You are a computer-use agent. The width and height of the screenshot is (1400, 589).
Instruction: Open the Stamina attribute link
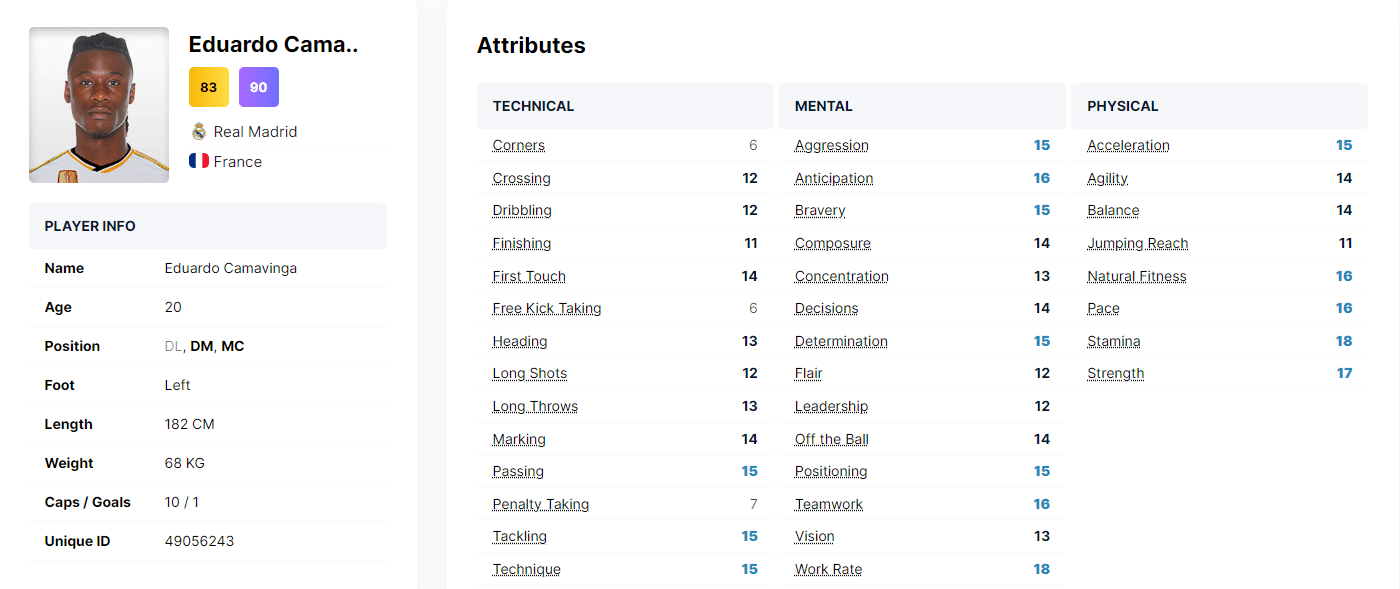(x=1113, y=341)
